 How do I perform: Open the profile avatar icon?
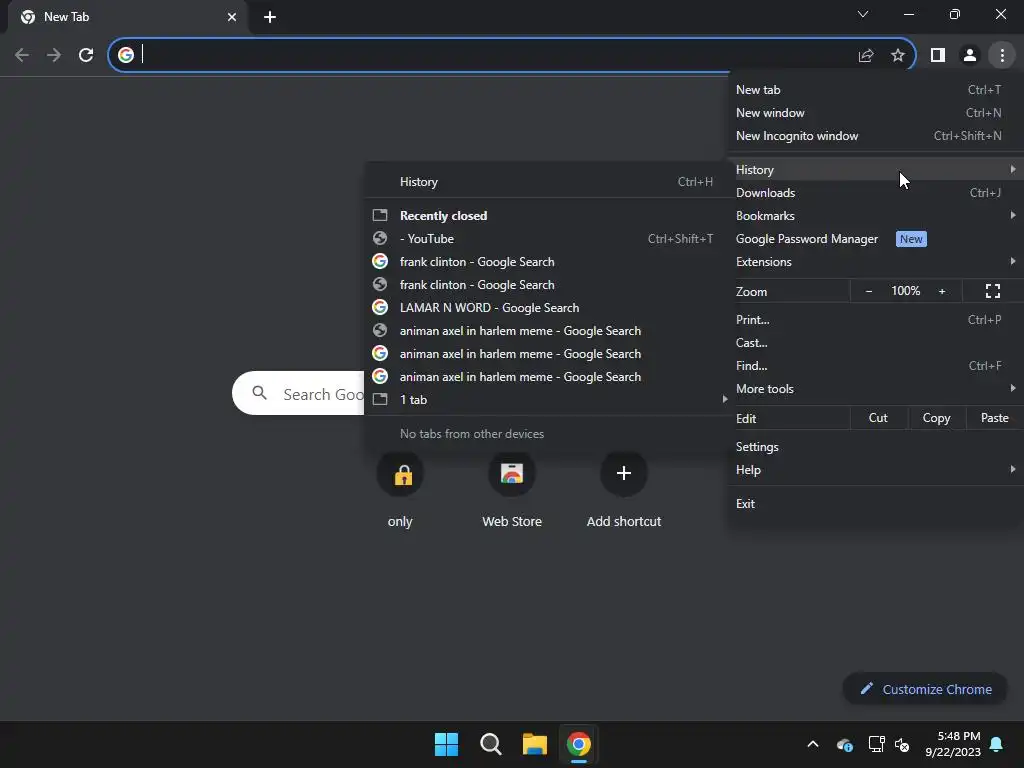point(970,55)
